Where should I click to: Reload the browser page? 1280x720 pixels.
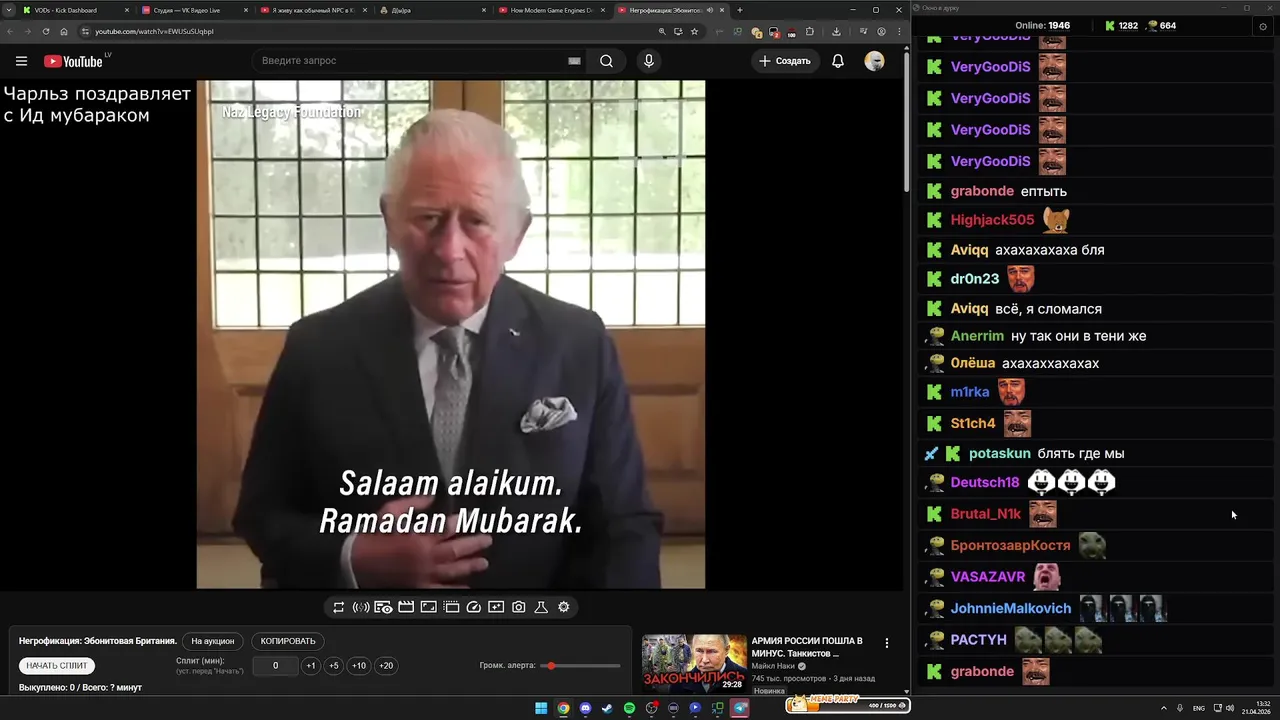pyautogui.click(x=46, y=31)
